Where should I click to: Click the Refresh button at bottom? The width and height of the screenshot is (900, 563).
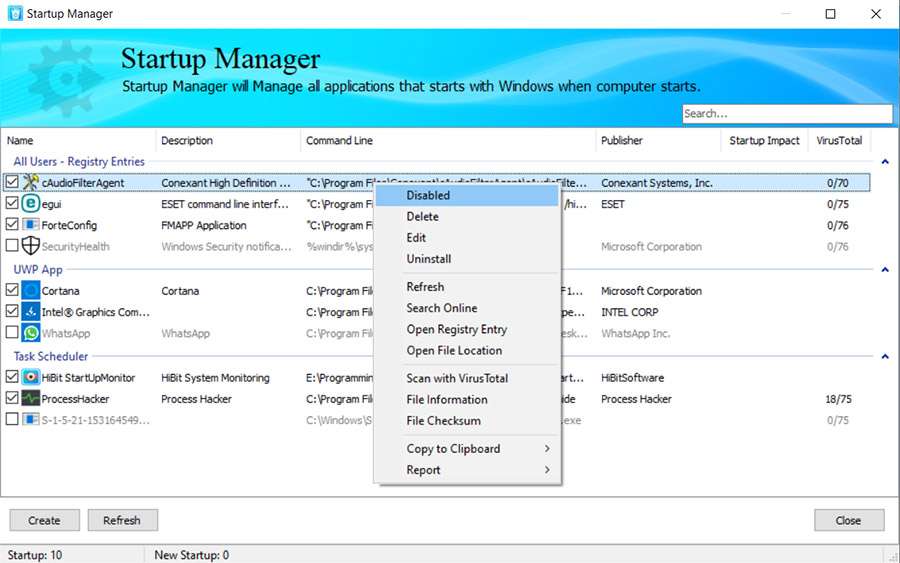[122, 520]
